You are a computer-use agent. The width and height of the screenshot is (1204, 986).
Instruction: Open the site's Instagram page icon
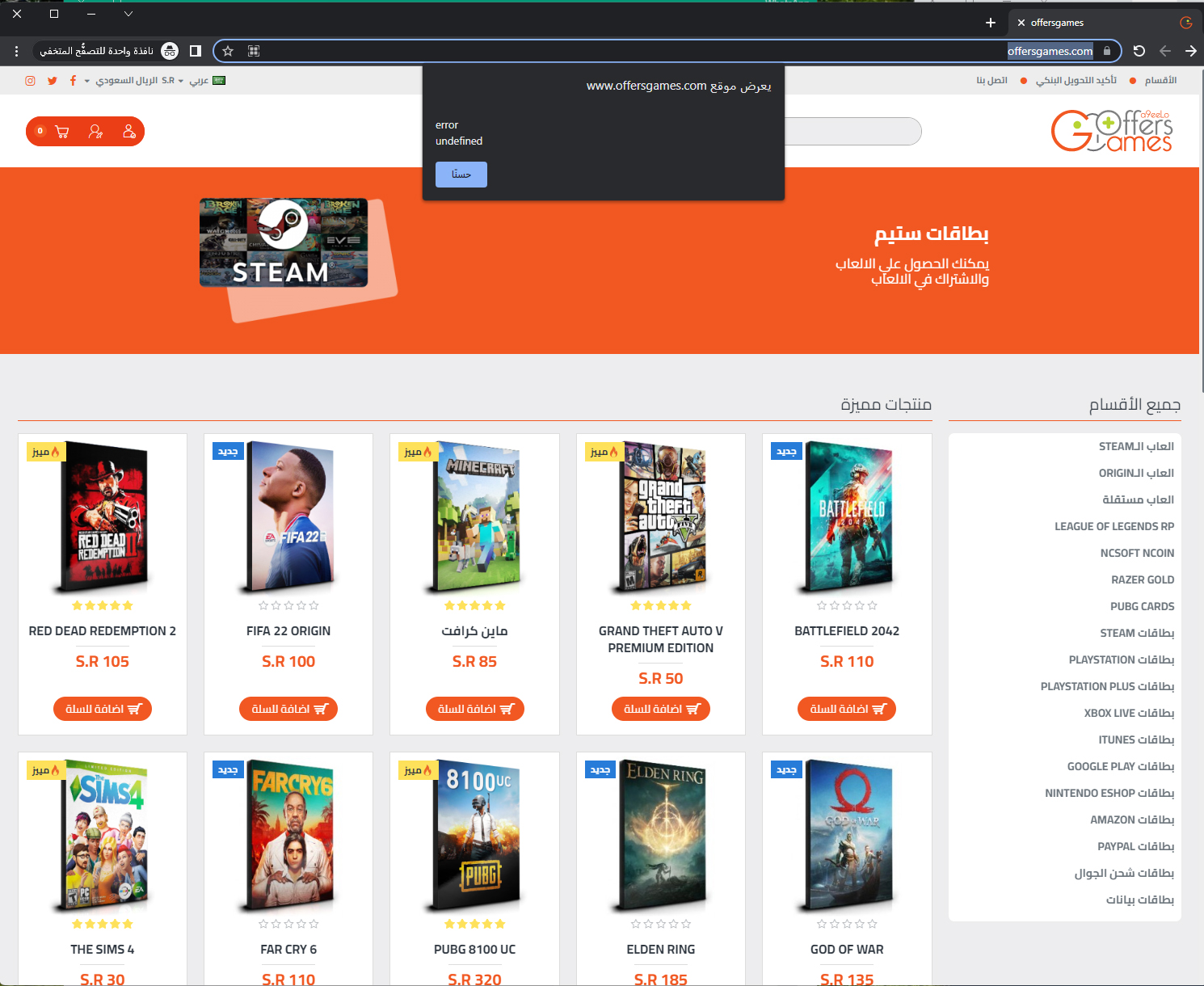tap(30, 81)
